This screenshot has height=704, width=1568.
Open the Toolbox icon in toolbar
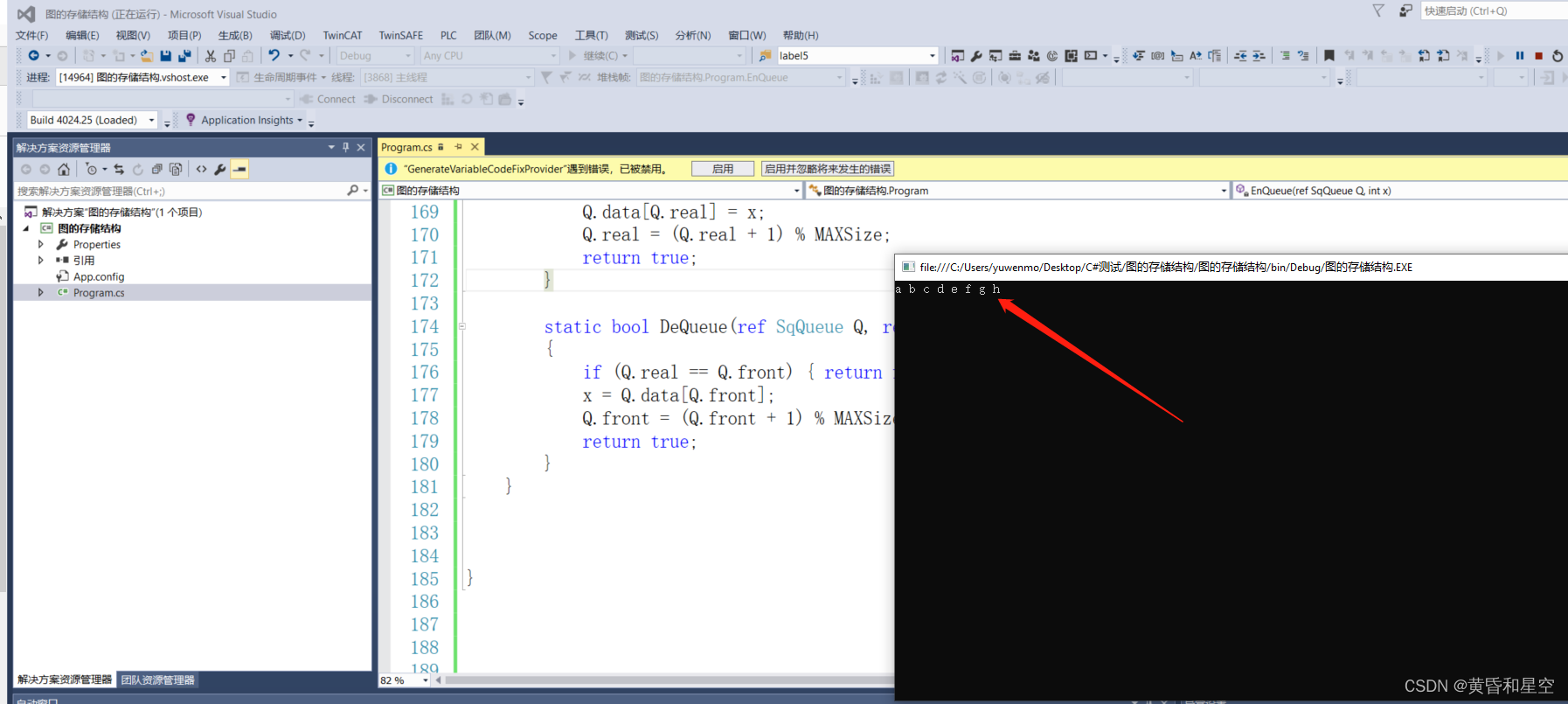tap(1015, 55)
